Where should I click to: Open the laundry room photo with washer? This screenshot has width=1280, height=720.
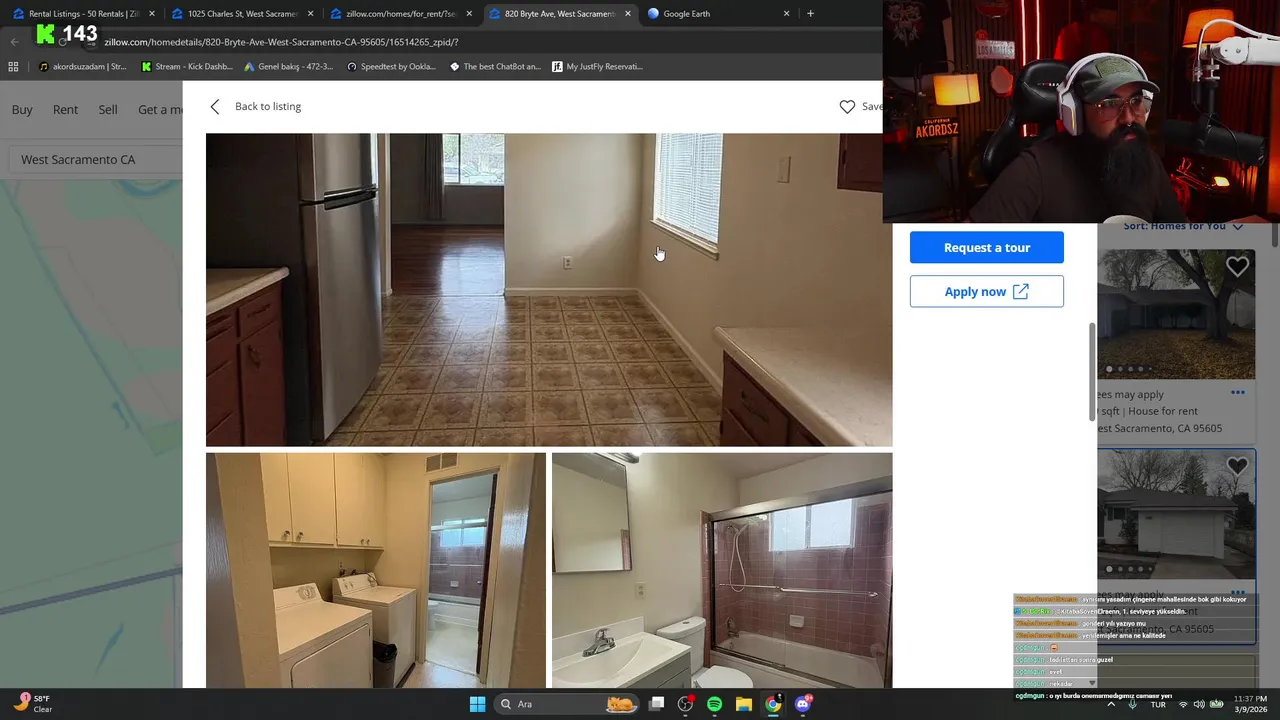tap(376, 570)
